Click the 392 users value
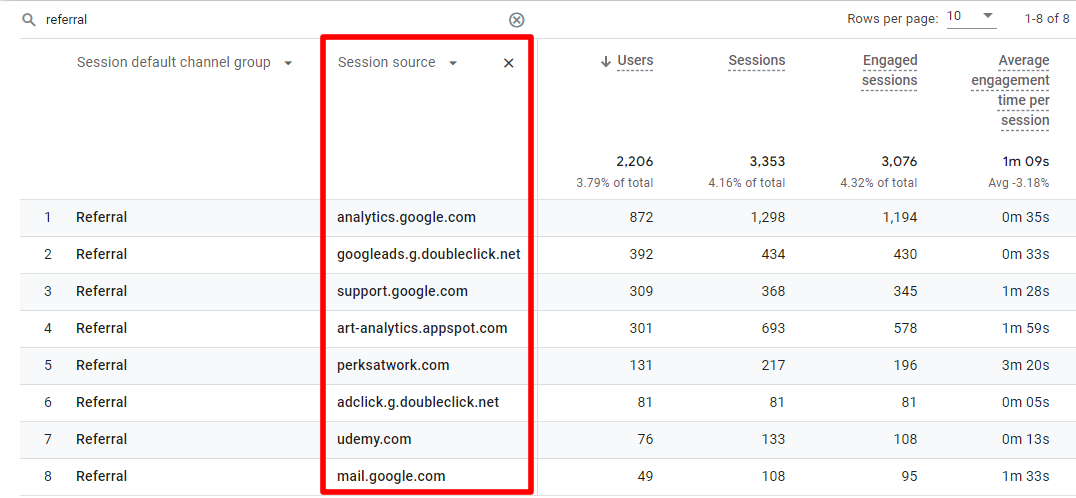The height and width of the screenshot is (498, 1076). pyautogui.click(x=641, y=254)
